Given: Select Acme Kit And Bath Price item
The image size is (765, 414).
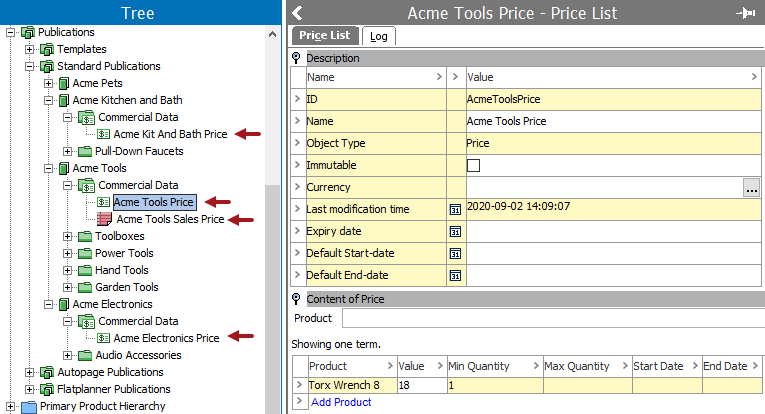Looking at the screenshot, I should point(170,134).
